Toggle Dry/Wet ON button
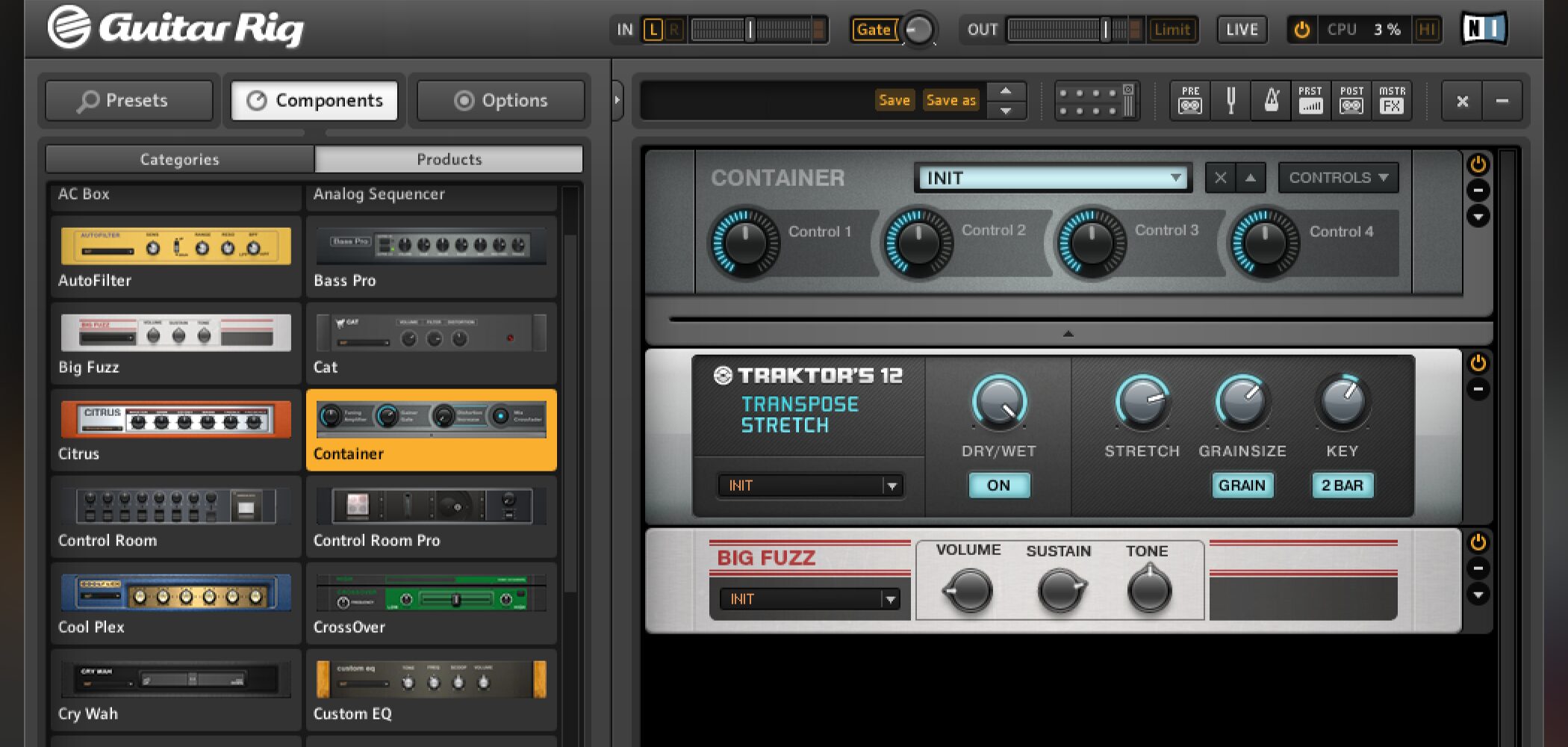This screenshot has height=747, width=1568. [x=999, y=486]
